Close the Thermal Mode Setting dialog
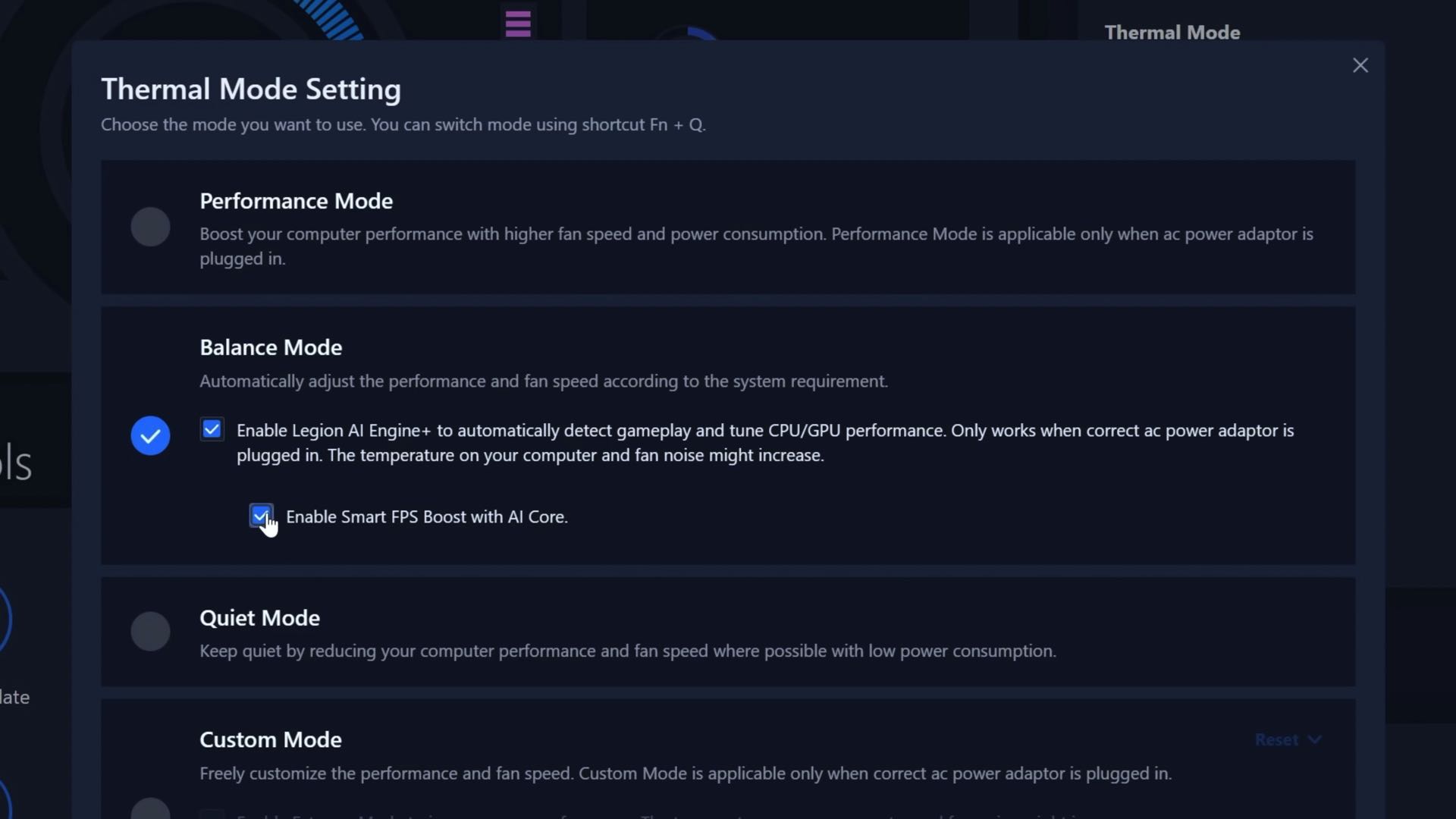 click(1360, 65)
